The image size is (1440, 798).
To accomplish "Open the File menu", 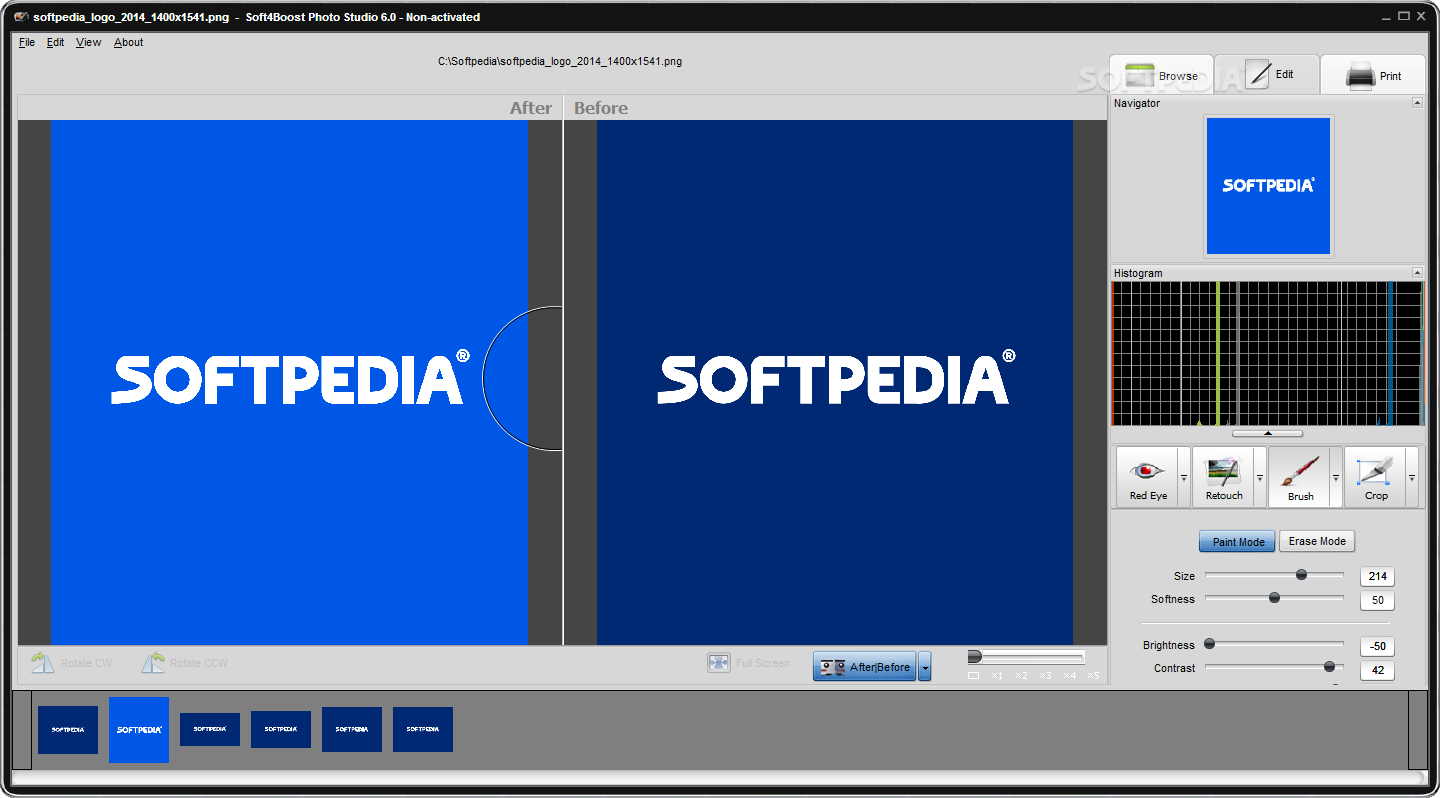I will click(x=27, y=42).
